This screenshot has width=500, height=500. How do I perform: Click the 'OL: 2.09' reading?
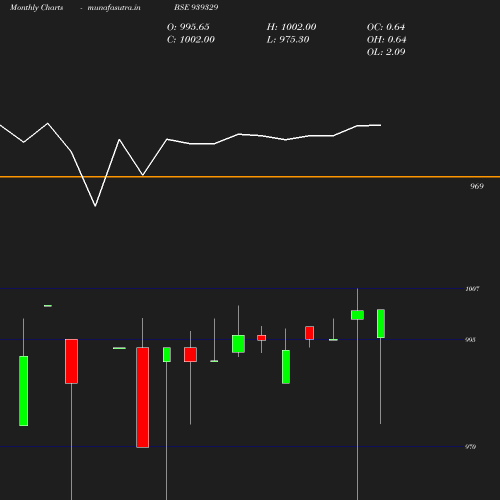[386, 52]
